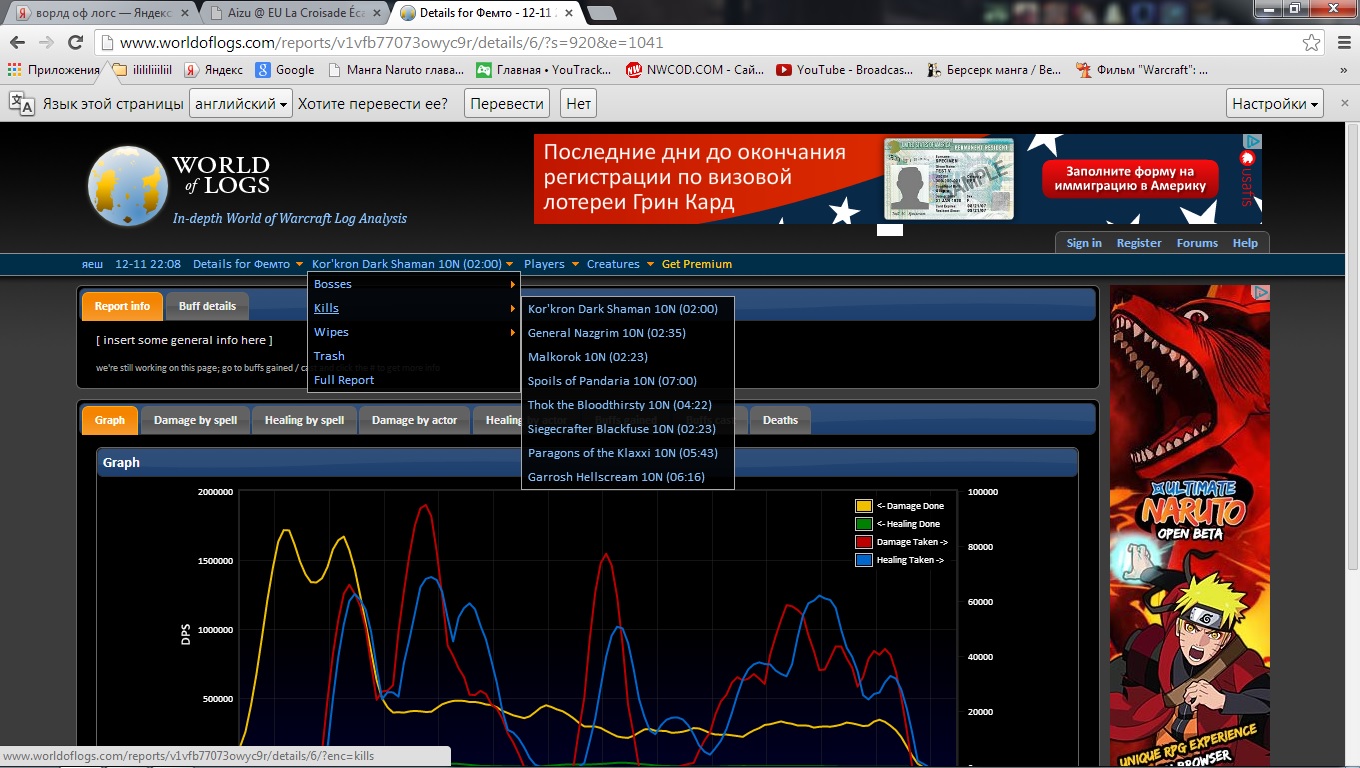Open the YouTube Broadcast bookmark
The width and height of the screenshot is (1360, 768).
tap(845, 70)
